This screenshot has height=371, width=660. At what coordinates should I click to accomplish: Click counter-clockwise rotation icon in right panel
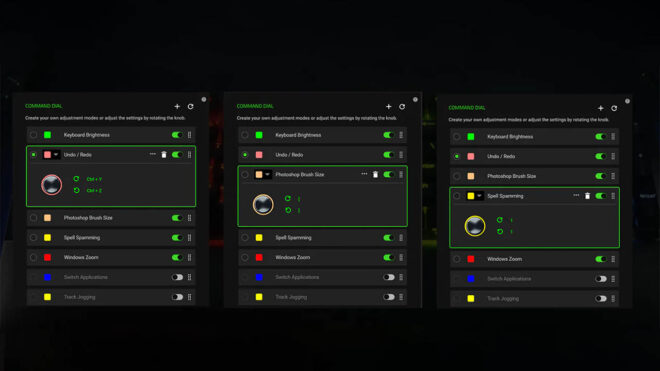pyautogui.click(x=500, y=232)
